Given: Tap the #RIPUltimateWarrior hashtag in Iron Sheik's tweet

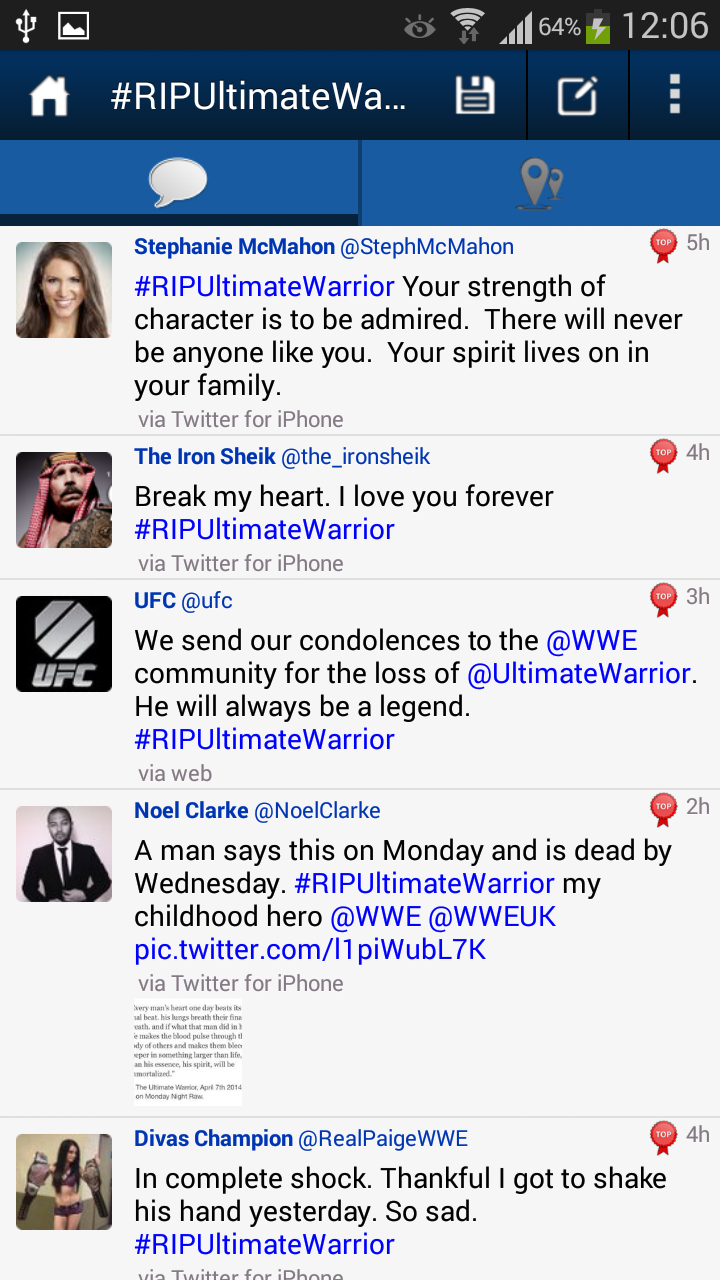Looking at the screenshot, I should click(x=265, y=529).
